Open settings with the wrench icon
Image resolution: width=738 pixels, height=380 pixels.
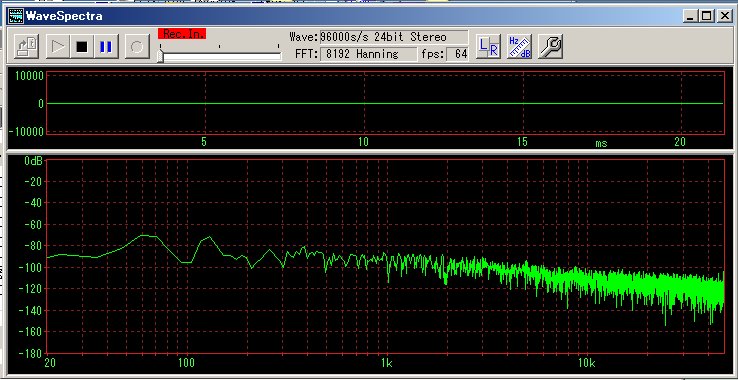550,47
